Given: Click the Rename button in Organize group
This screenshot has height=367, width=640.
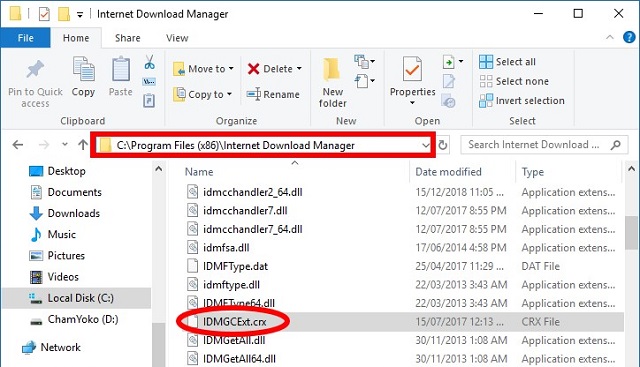Looking at the screenshot, I should (x=273, y=94).
